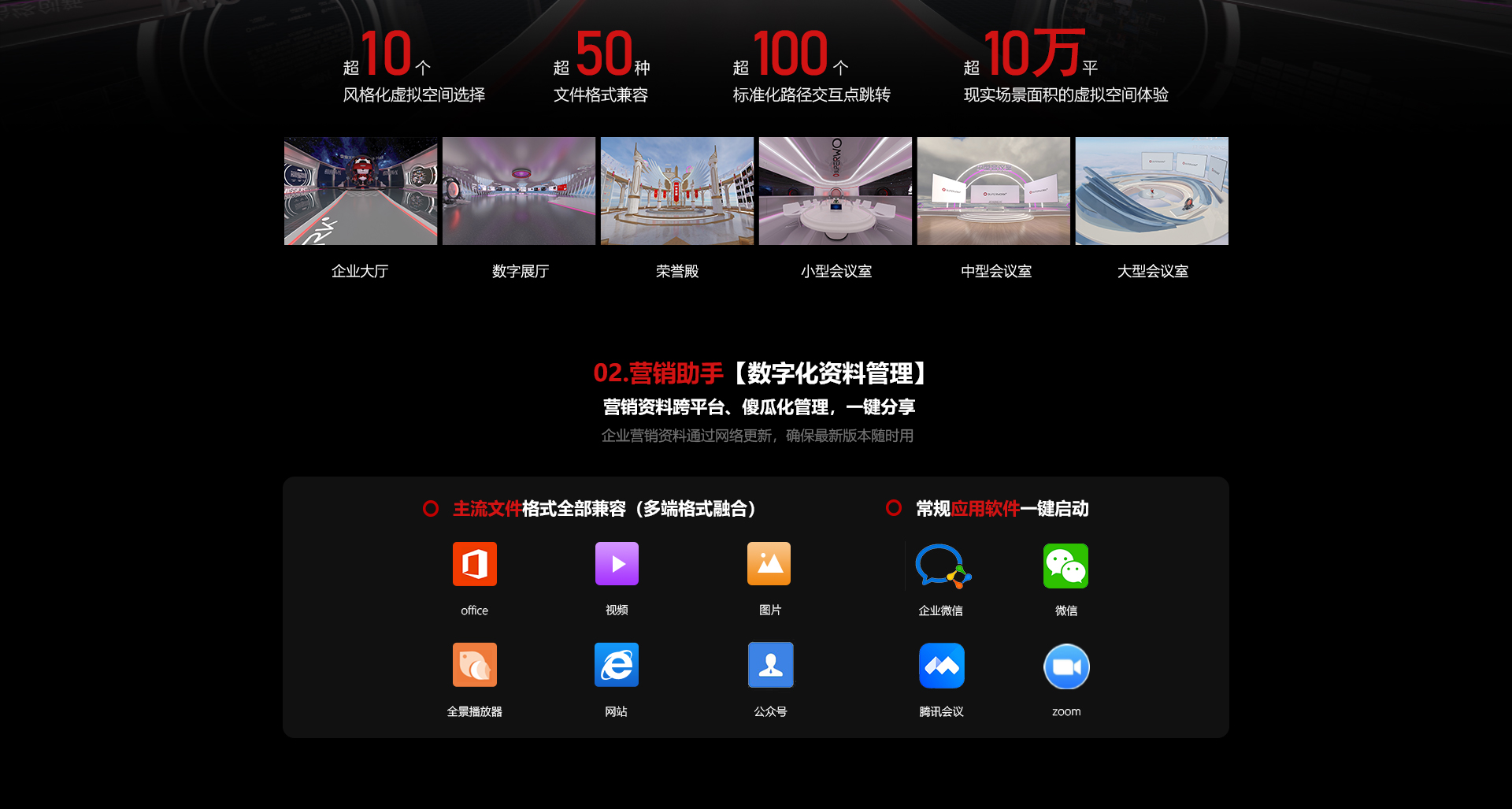
Task: Click subtitle 营销资料跨平台、傻瓜化管理，一键分享
Action: pos(759,407)
